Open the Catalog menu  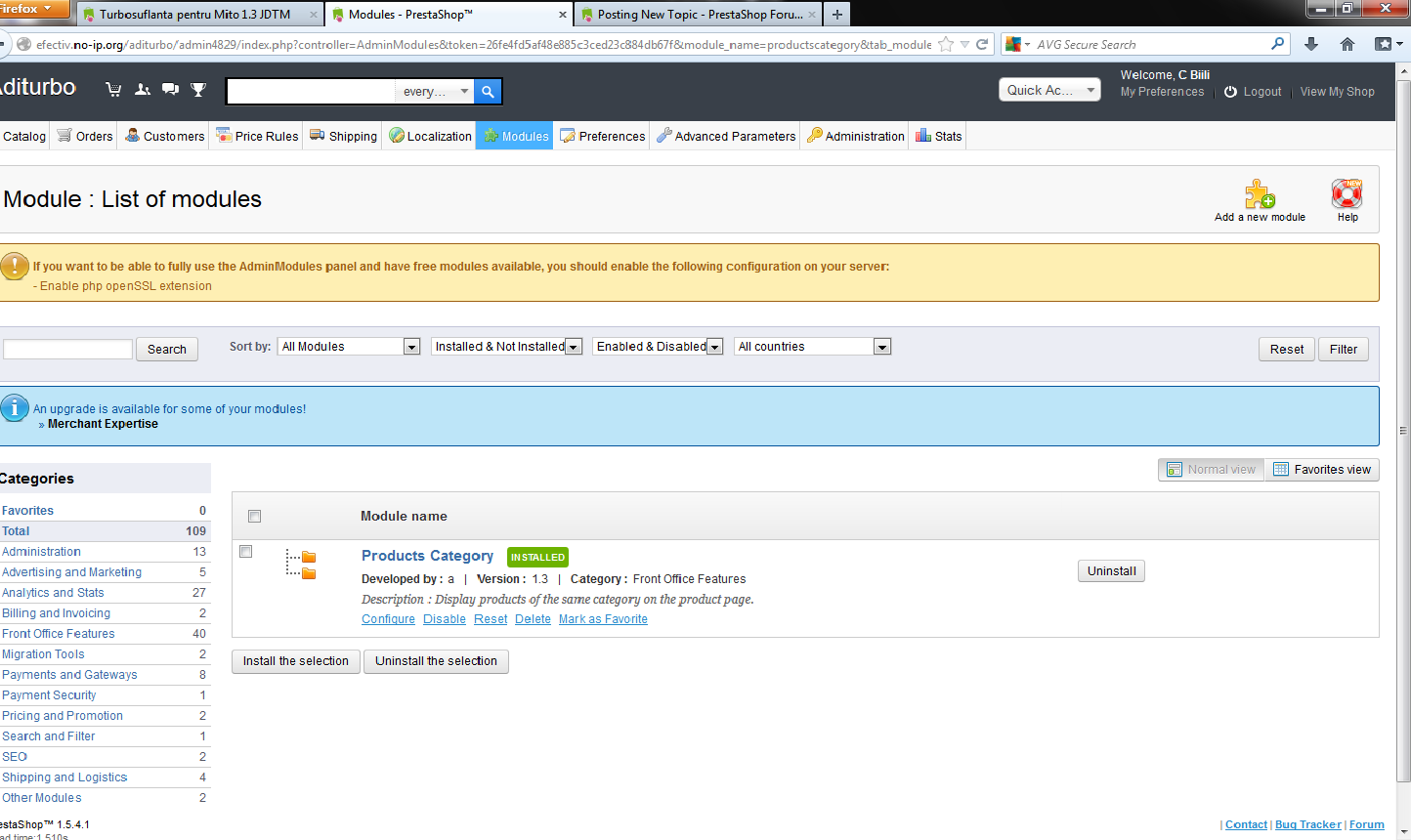point(24,136)
